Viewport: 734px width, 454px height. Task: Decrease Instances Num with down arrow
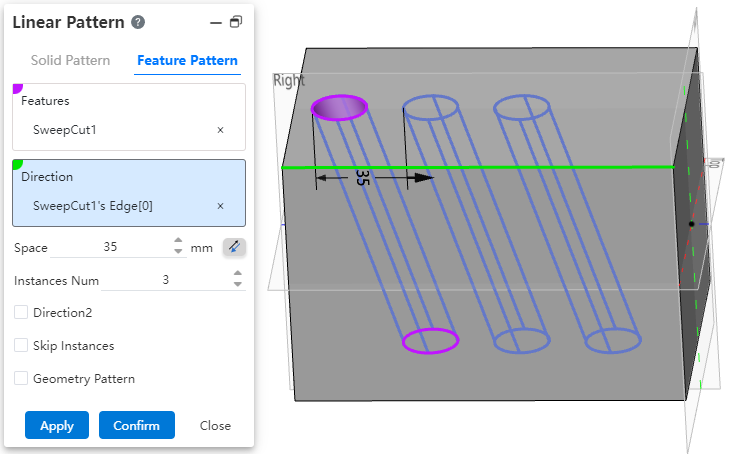pyautogui.click(x=238, y=284)
